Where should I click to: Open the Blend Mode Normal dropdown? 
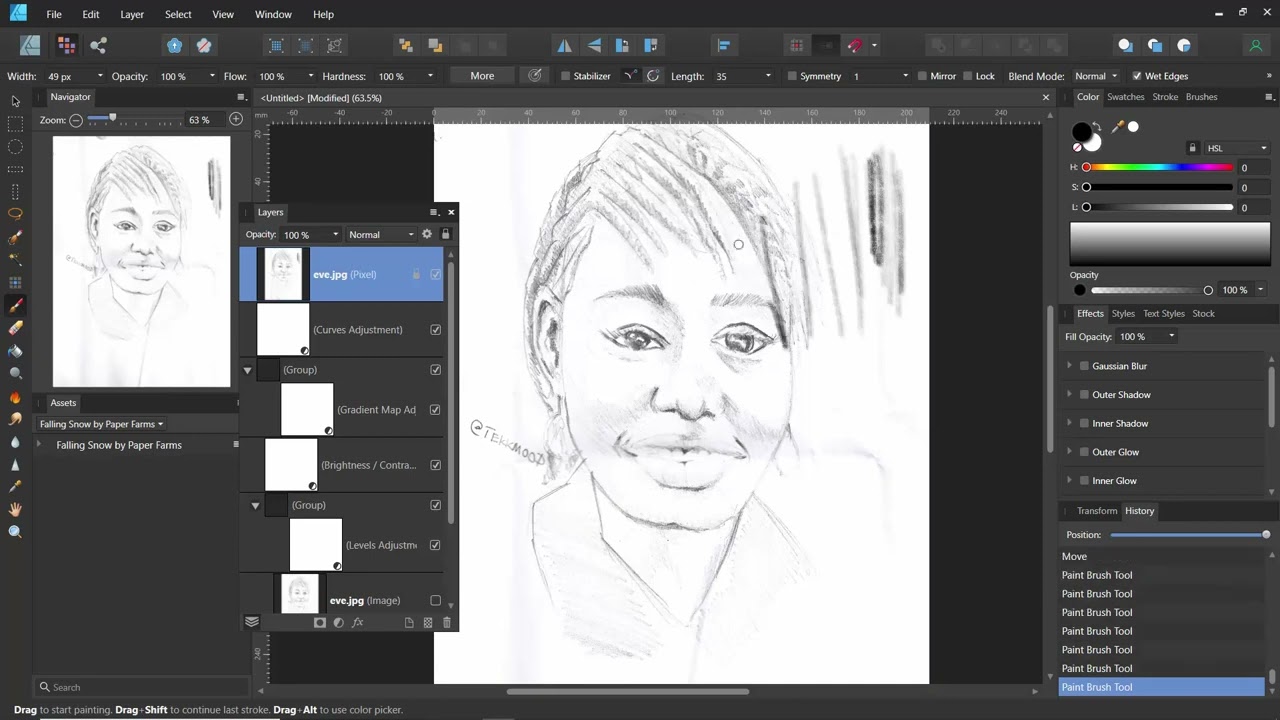click(1097, 76)
